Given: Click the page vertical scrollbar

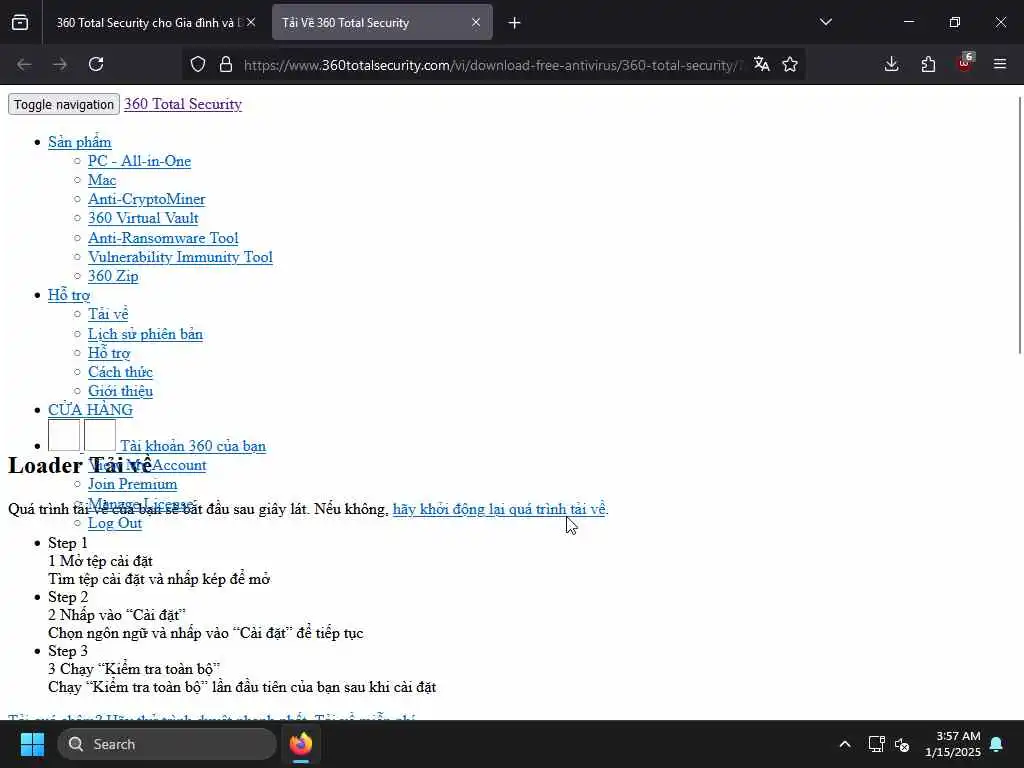Looking at the screenshot, I should tap(1019, 225).
